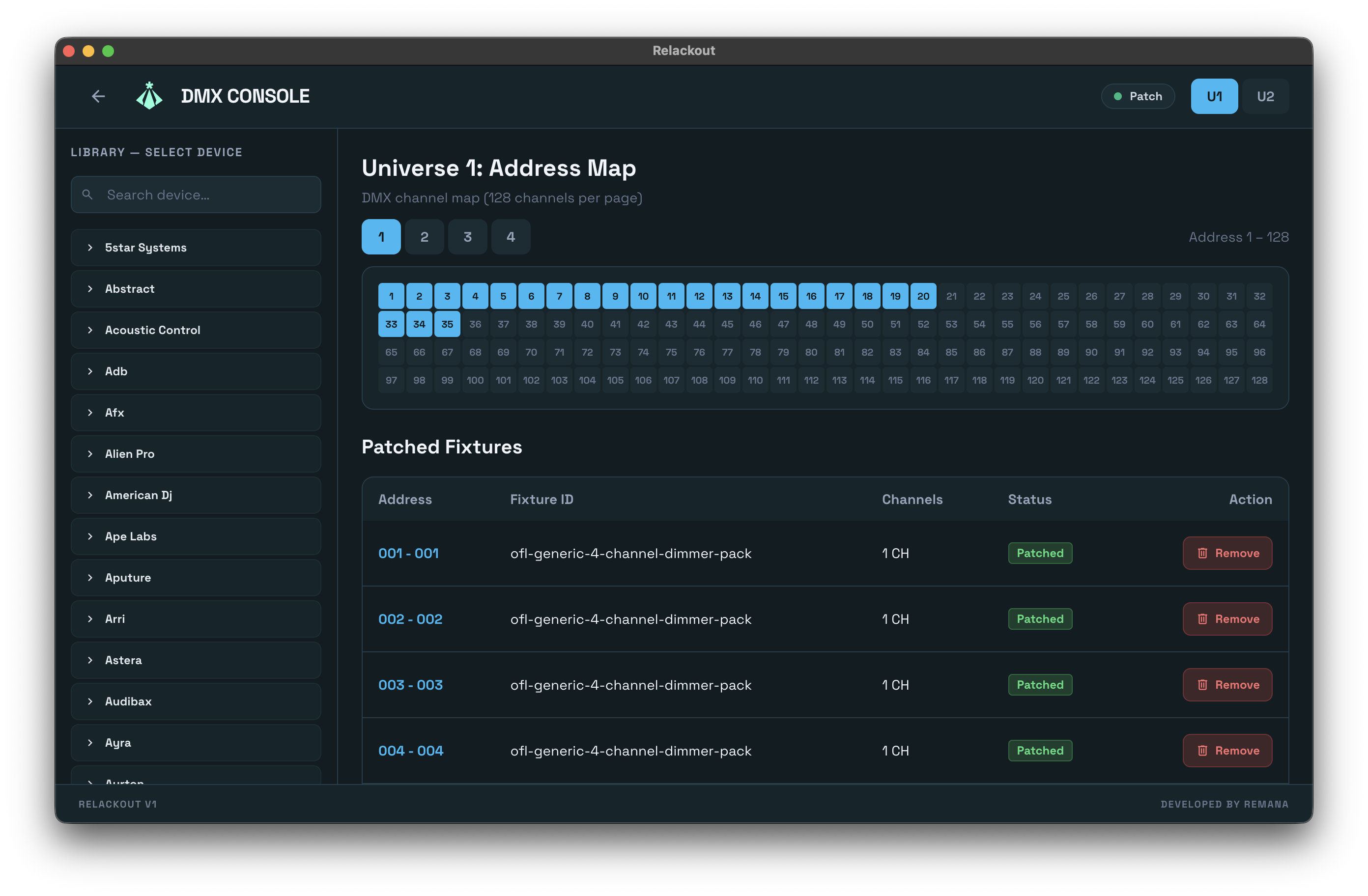
Task: Expand the Arri manufacturer entry
Action: click(x=196, y=619)
